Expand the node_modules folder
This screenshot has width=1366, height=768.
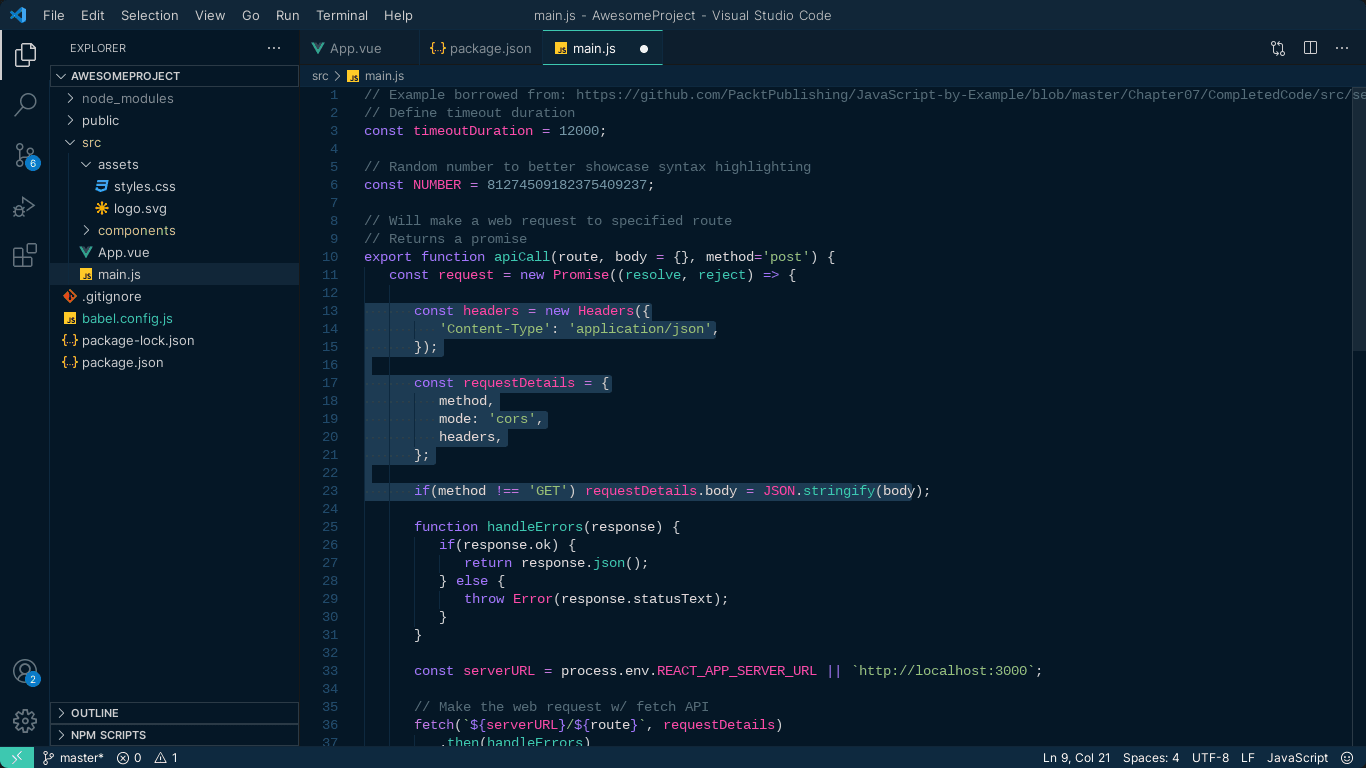point(174,98)
